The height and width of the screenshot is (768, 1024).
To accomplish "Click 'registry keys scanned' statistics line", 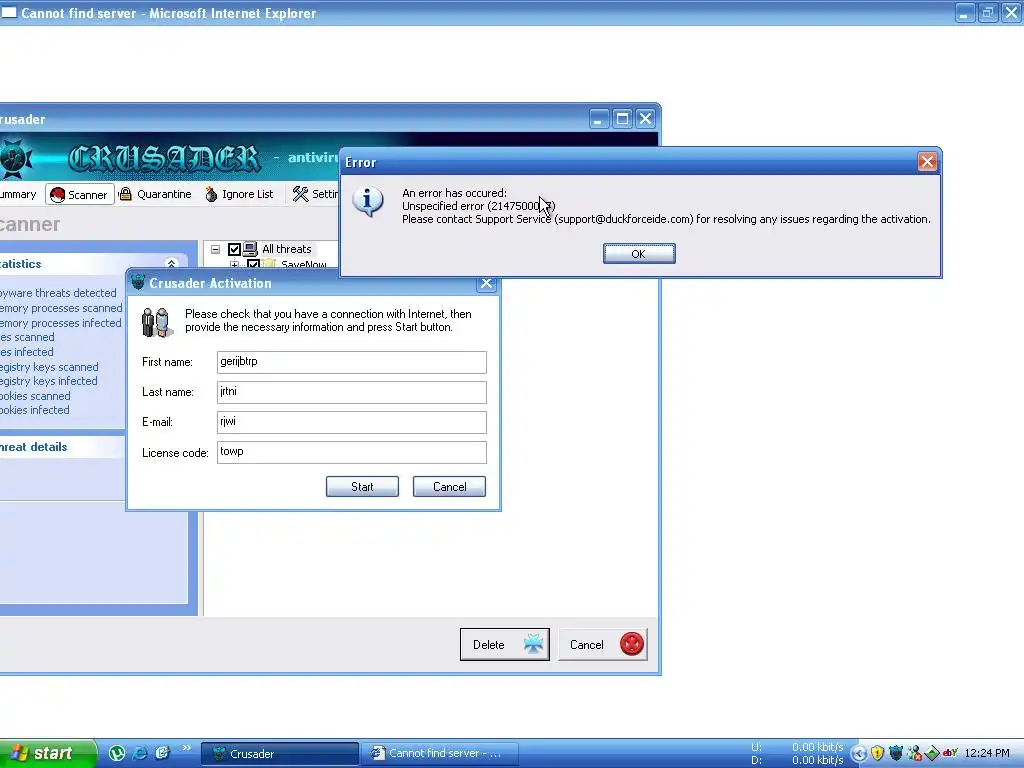I will click(x=49, y=367).
